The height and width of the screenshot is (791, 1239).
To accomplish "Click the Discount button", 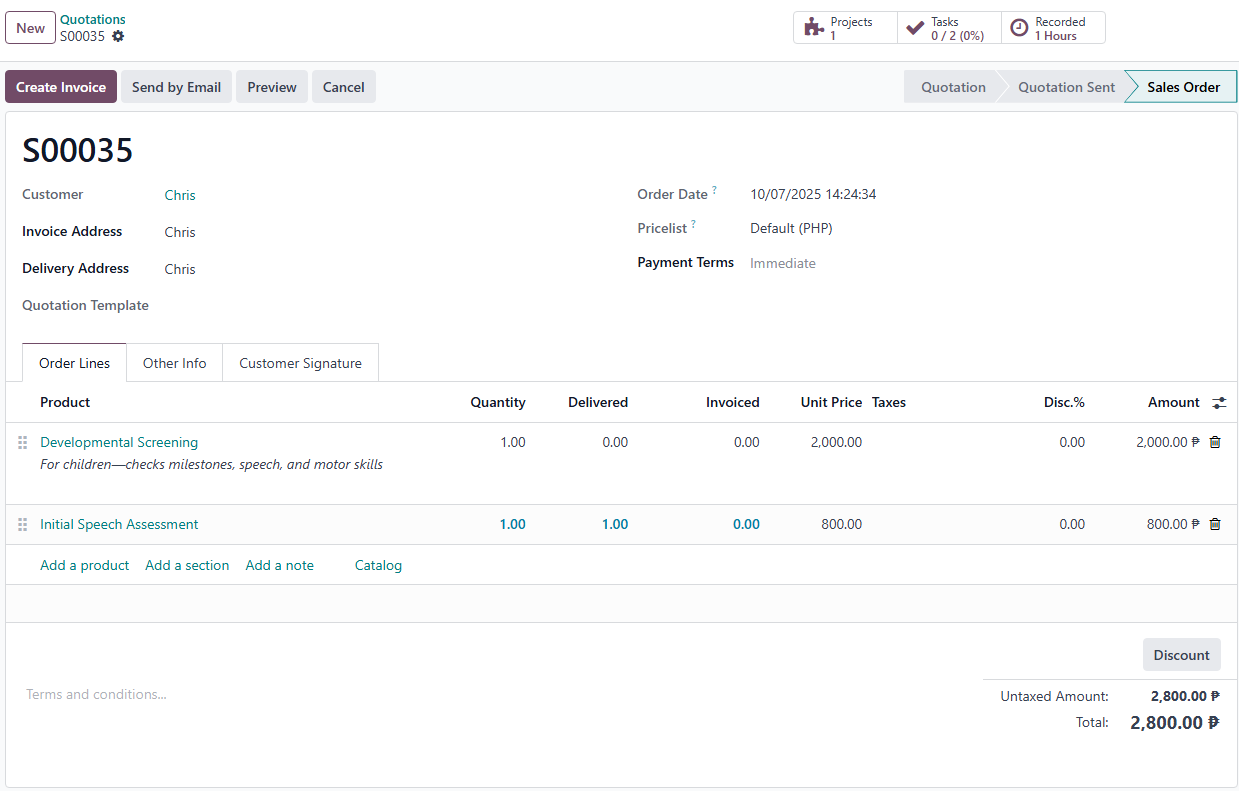I will pos(1181,655).
